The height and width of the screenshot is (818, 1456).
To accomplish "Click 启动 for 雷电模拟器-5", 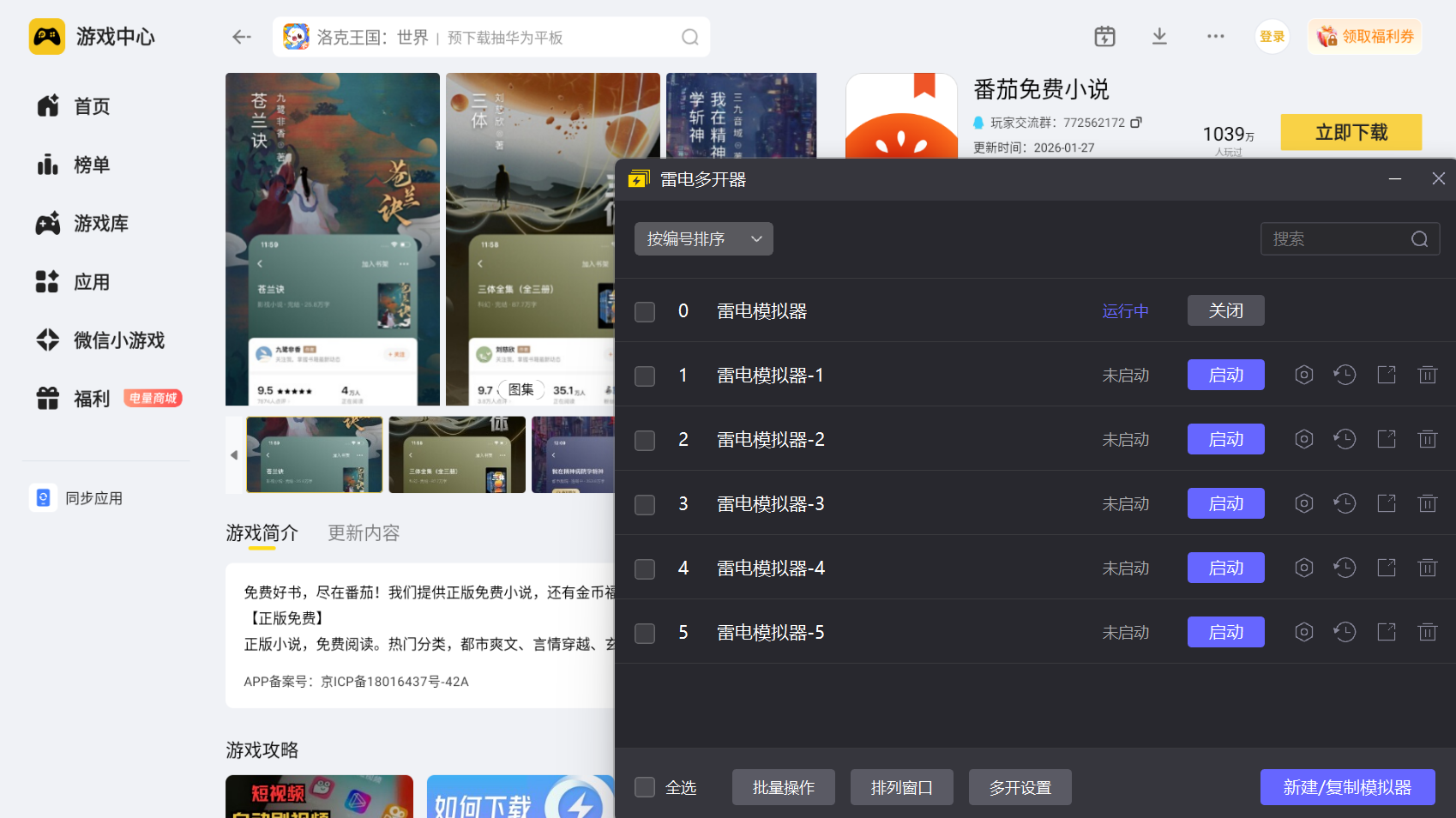I will pos(1226,632).
